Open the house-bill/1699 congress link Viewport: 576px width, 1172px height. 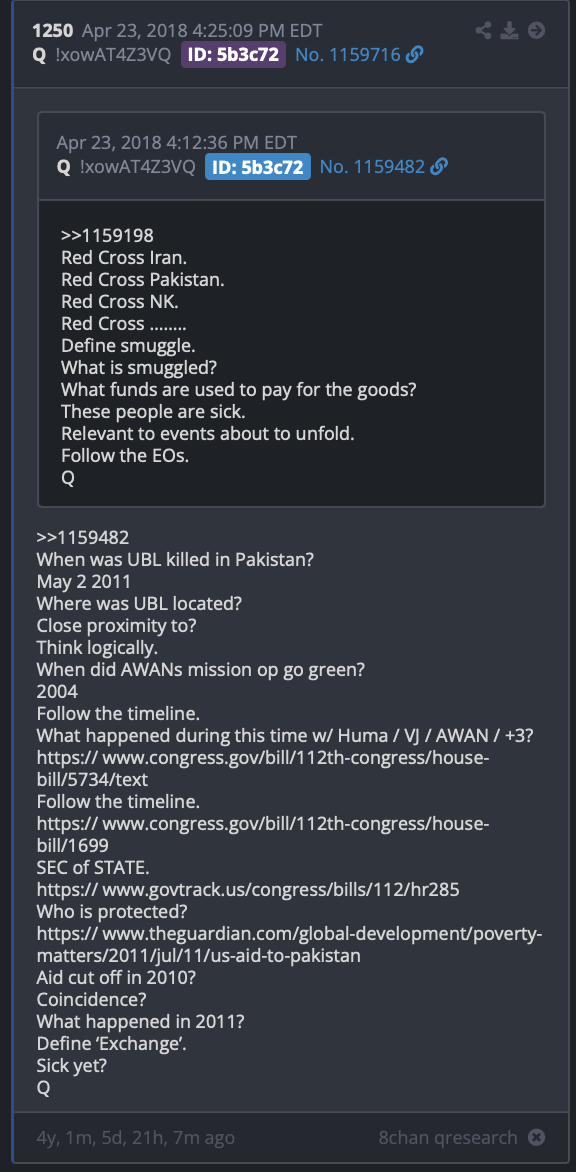click(x=263, y=835)
